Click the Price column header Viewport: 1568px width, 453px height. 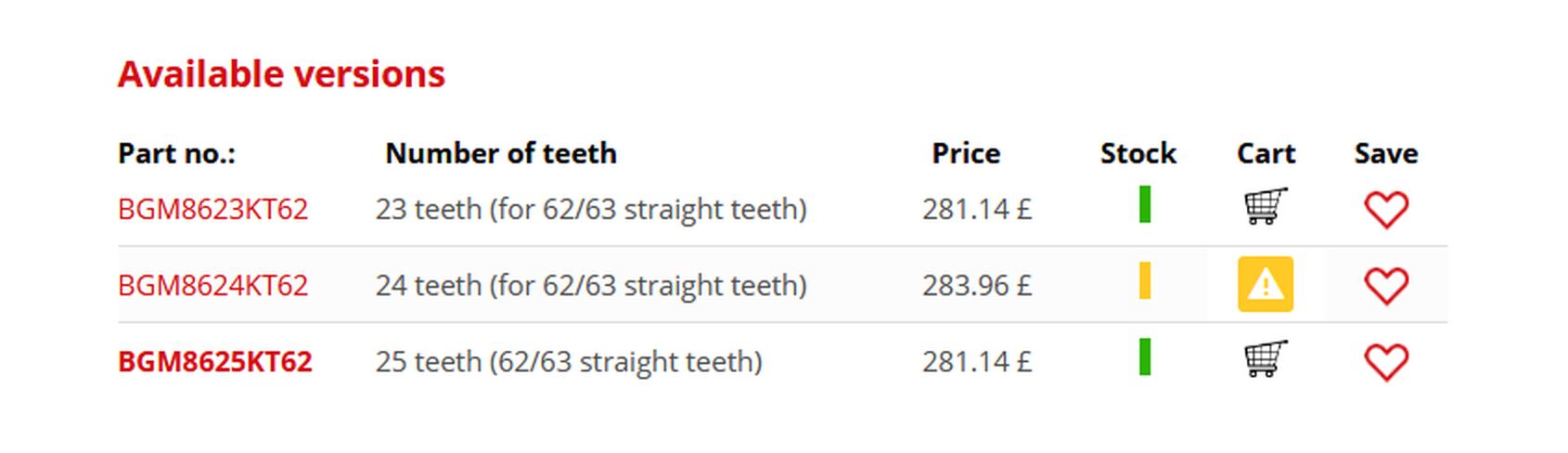coord(965,153)
